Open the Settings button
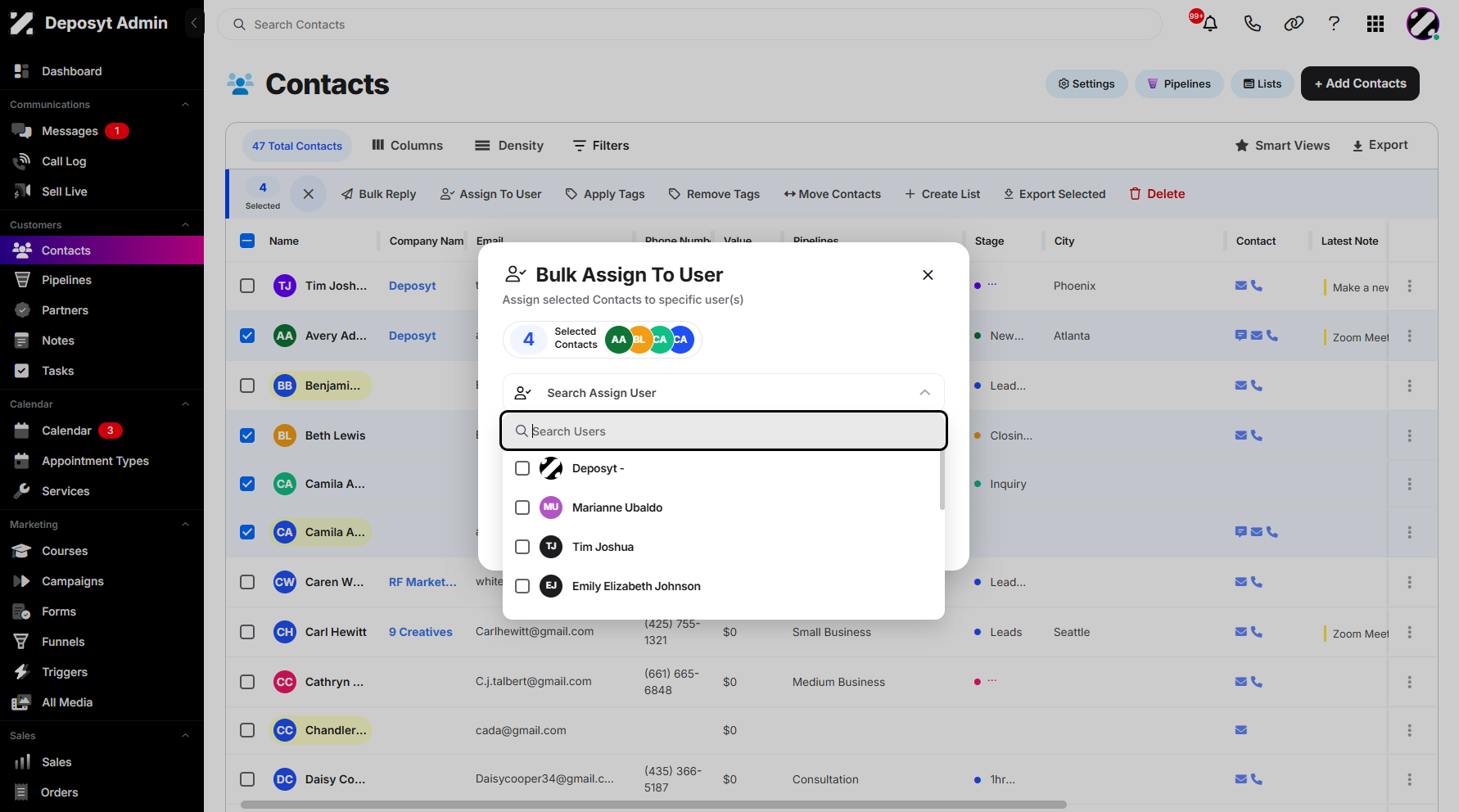The image size is (1459, 812). [x=1086, y=83]
